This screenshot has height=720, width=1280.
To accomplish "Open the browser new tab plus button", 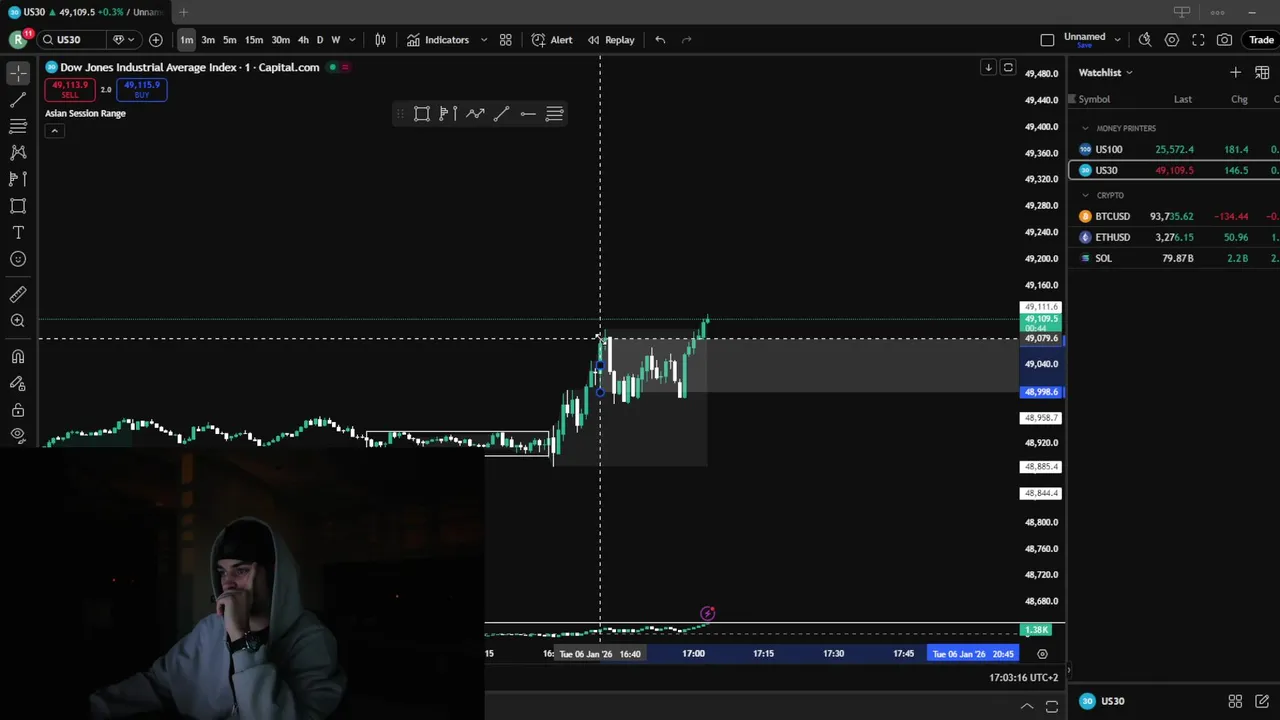I will tap(183, 12).
